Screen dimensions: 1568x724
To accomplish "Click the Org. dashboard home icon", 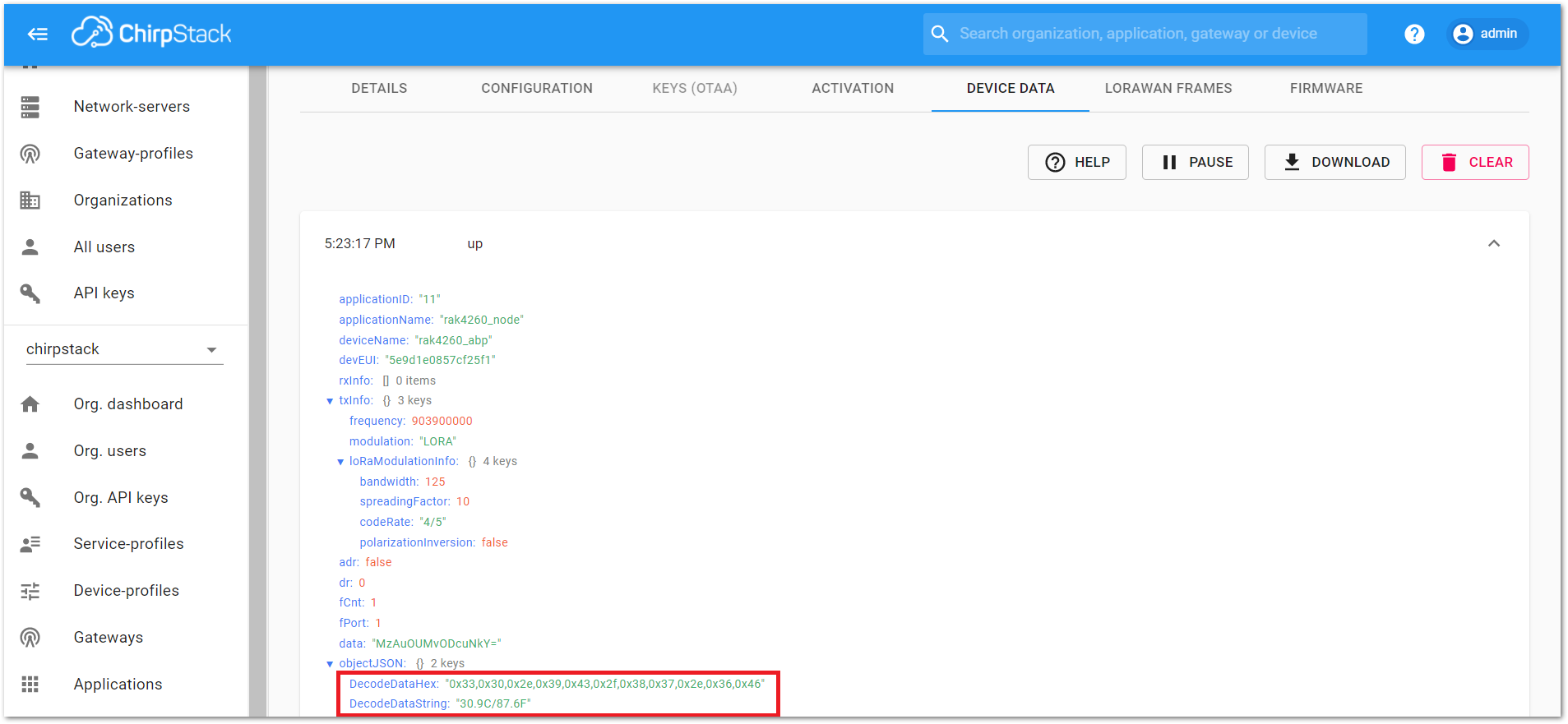I will pos(30,404).
